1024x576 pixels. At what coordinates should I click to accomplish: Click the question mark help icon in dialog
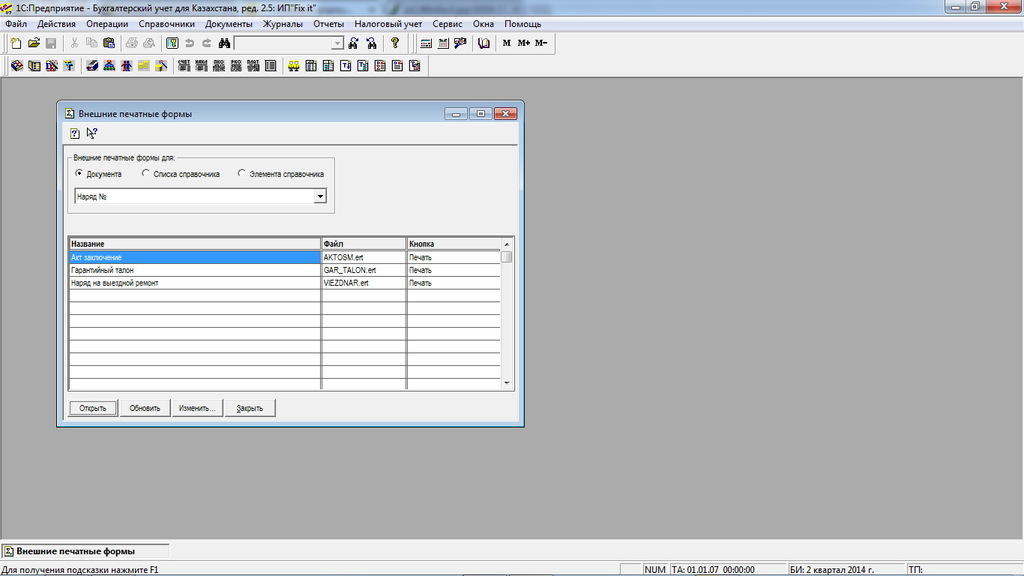tap(74, 133)
